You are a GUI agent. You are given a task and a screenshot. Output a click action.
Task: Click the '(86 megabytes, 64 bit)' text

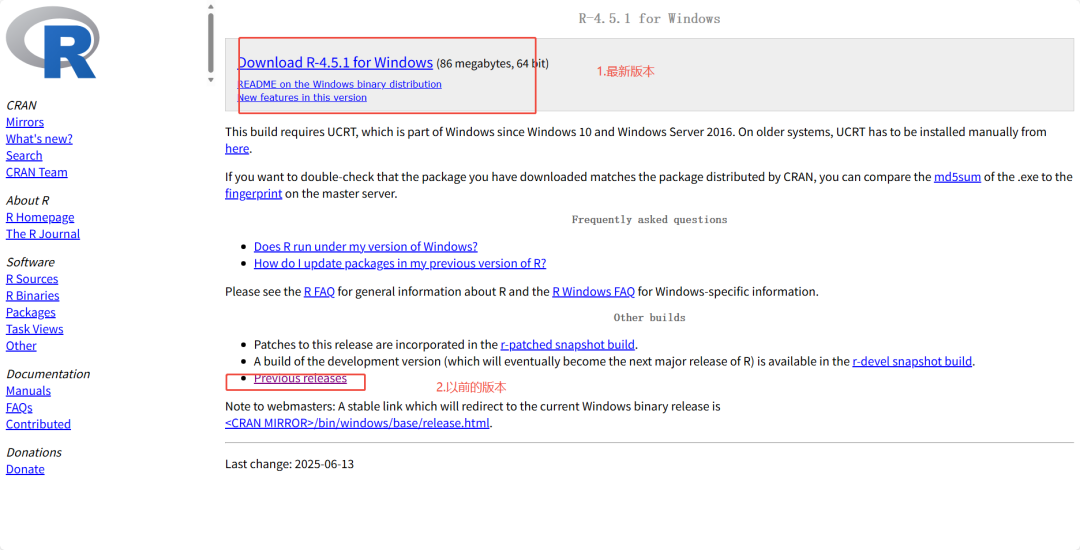pos(492,64)
